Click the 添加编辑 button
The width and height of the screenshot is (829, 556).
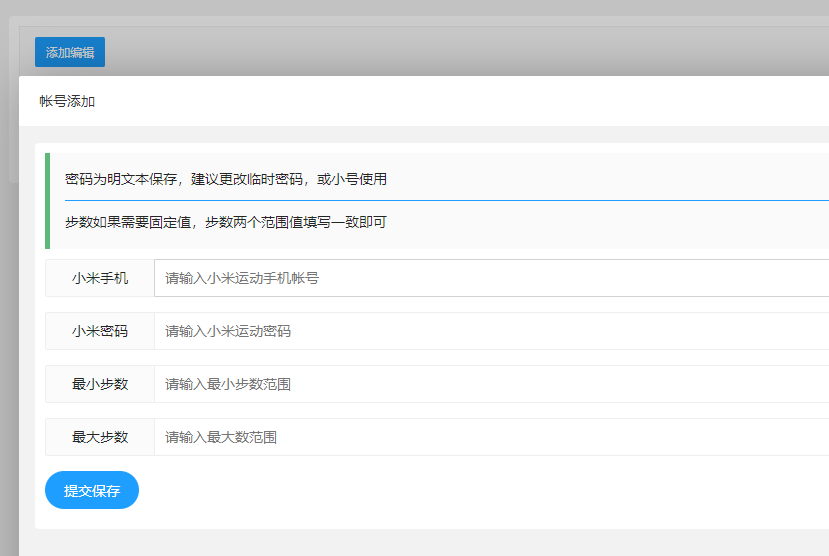tap(70, 52)
